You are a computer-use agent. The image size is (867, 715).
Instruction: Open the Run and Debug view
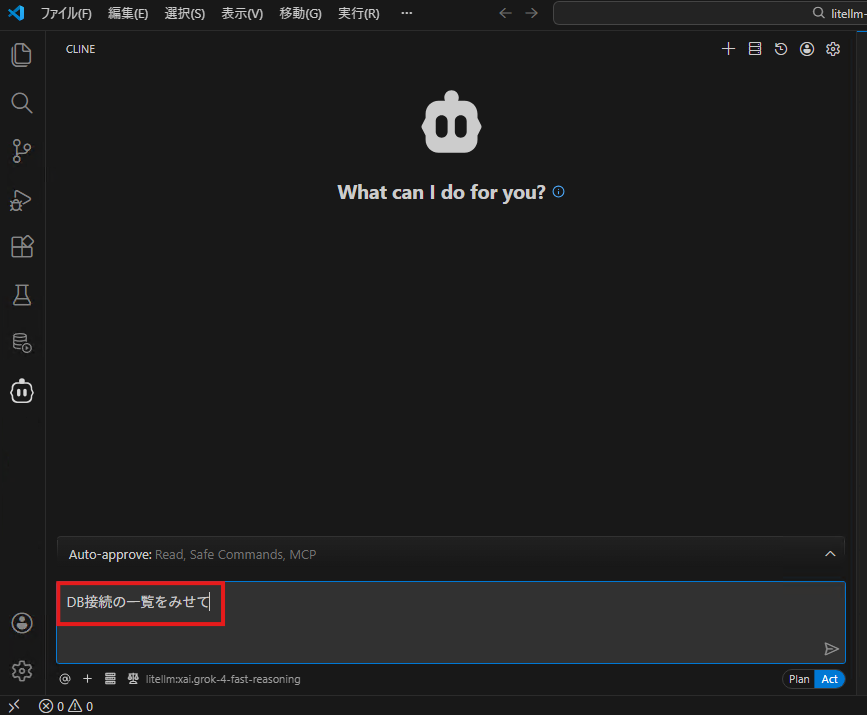[22, 200]
